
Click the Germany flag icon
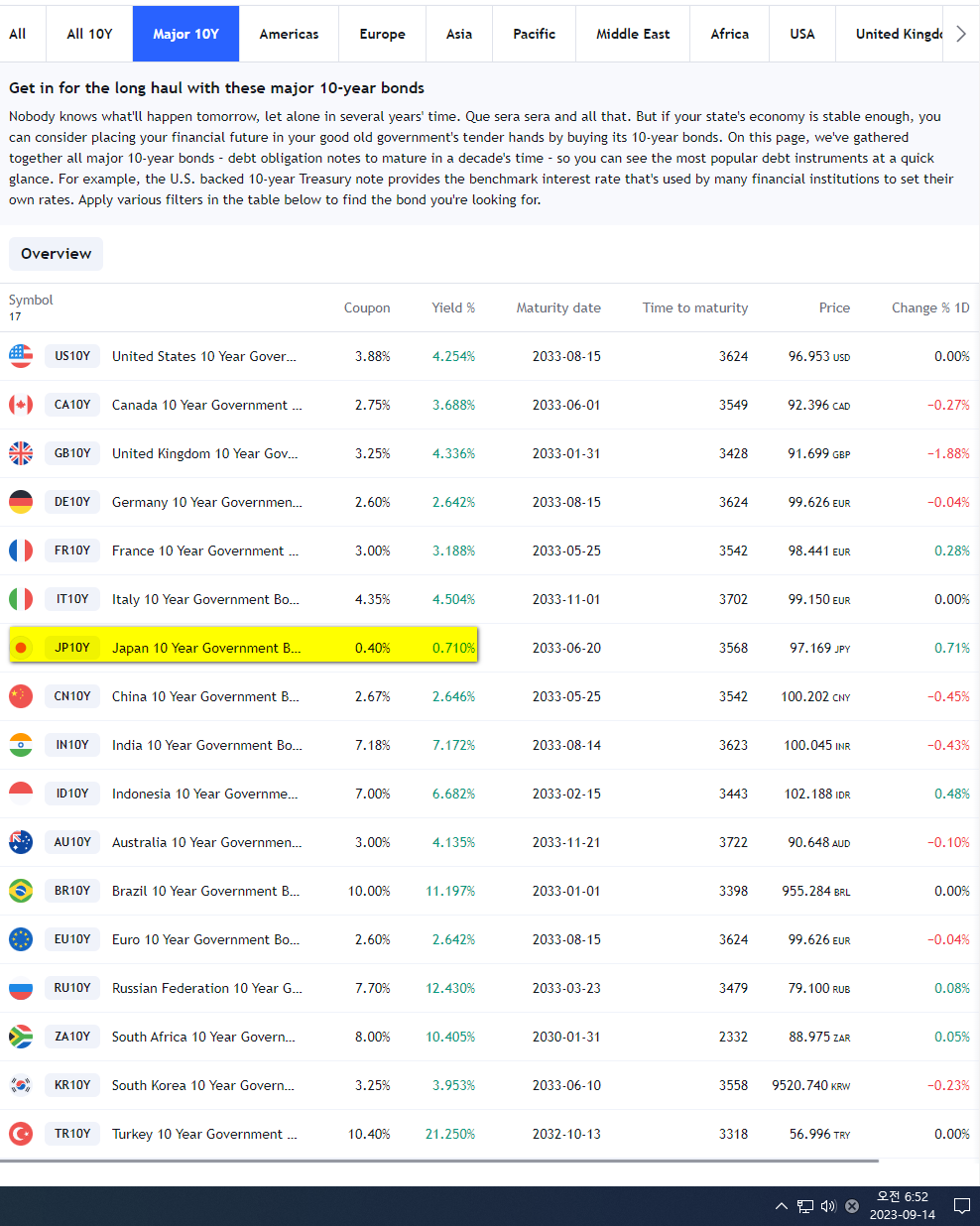pyautogui.click(x=21, y=502)
